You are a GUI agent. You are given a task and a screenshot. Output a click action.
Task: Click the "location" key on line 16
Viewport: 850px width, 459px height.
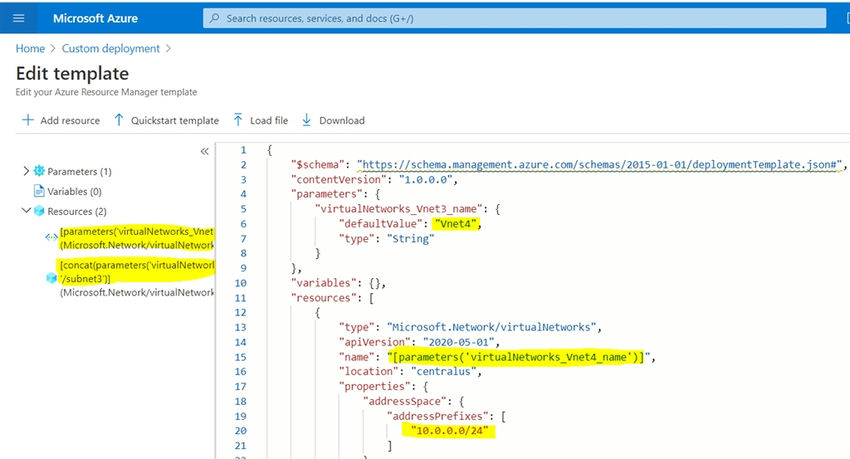(369, 372)
